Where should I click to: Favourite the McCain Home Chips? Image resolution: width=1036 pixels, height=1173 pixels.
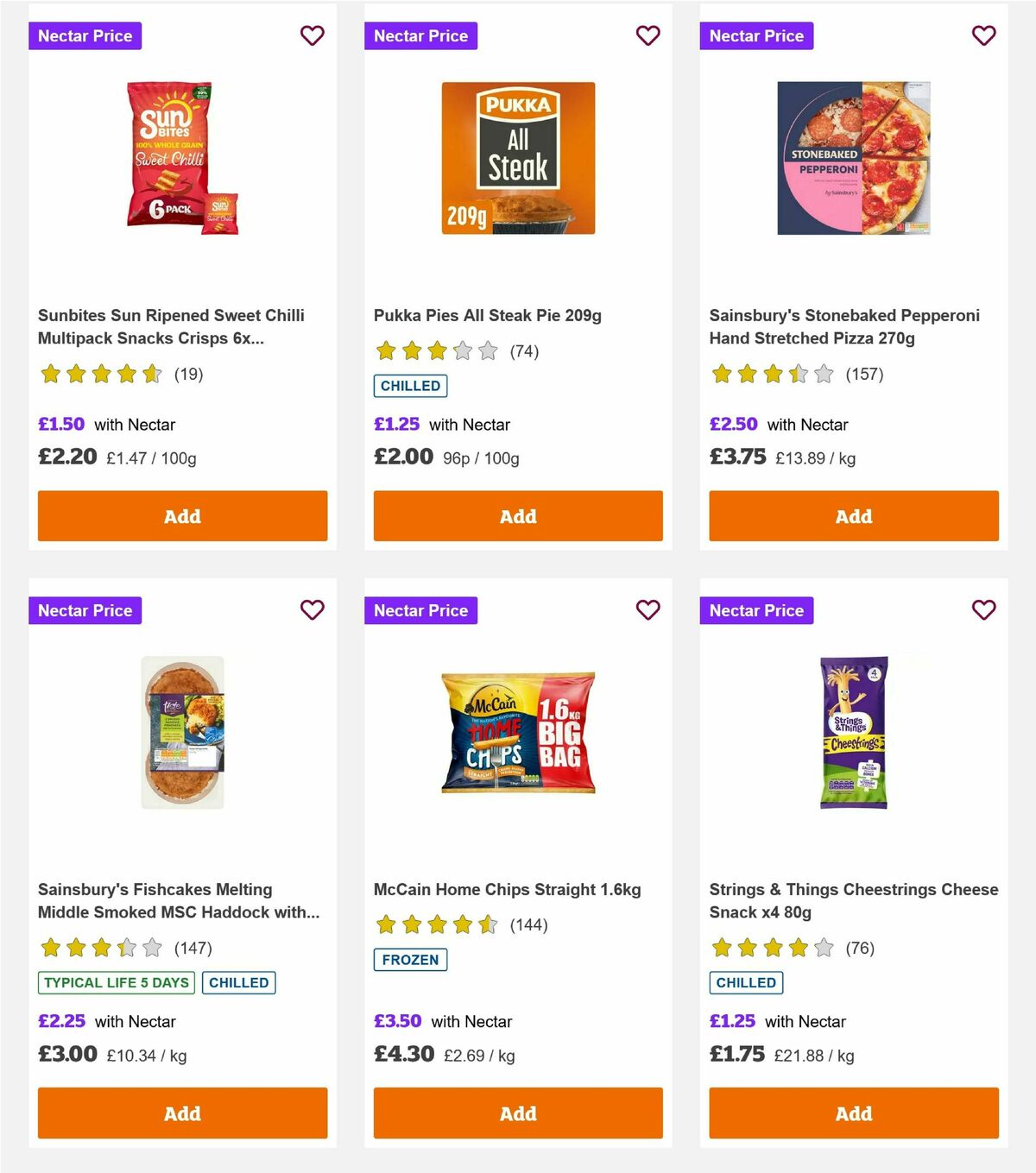647,609
